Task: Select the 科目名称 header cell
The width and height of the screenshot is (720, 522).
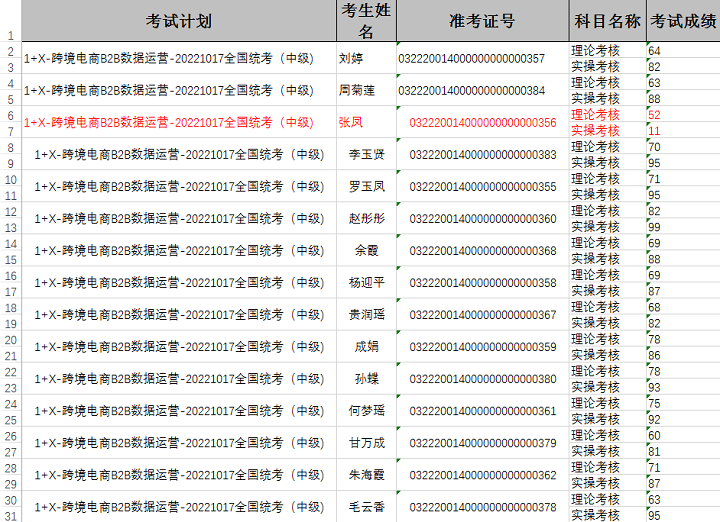Action: point(607,21)
